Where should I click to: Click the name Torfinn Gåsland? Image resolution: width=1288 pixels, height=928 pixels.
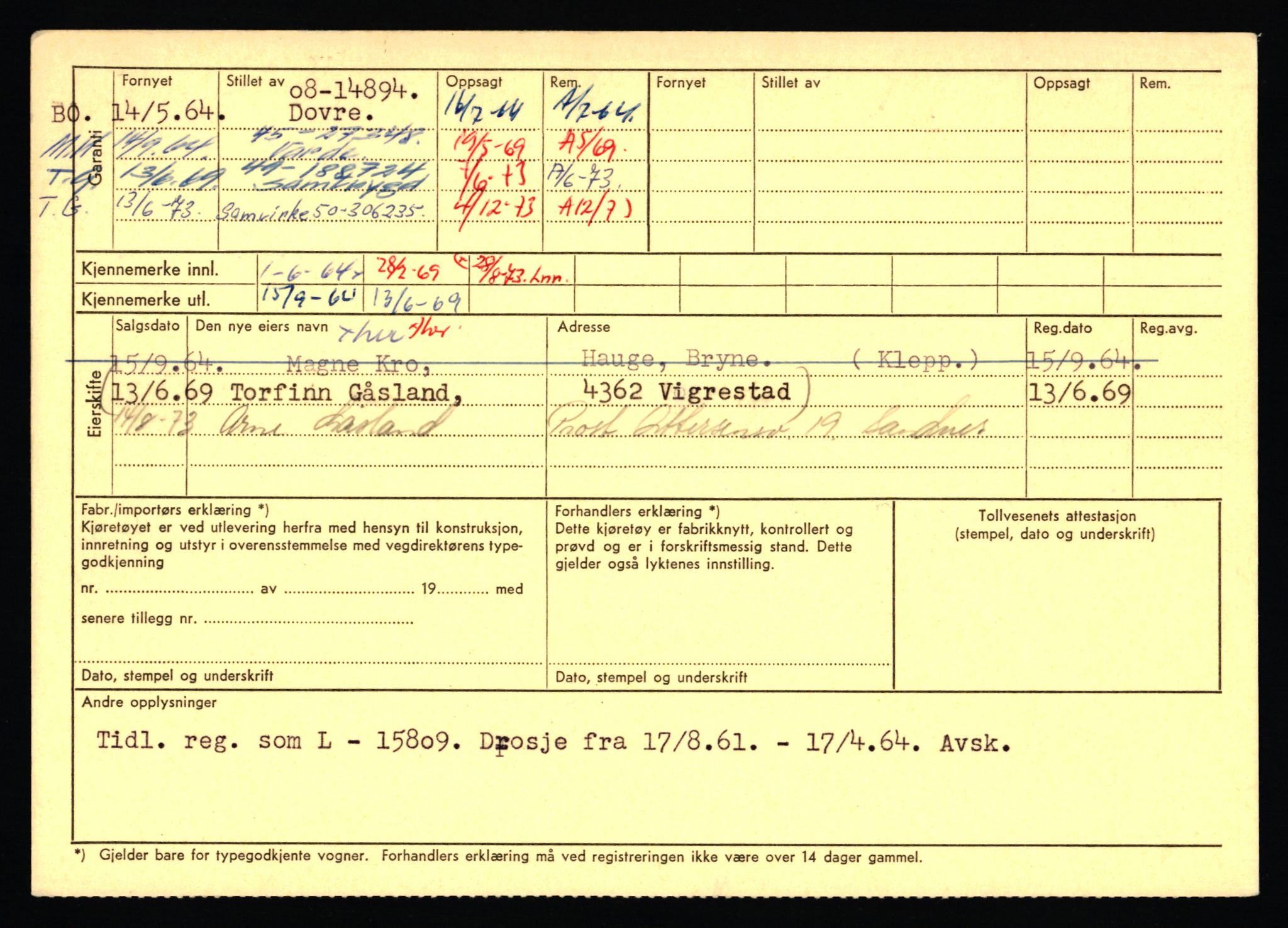[x=347, y=393]
